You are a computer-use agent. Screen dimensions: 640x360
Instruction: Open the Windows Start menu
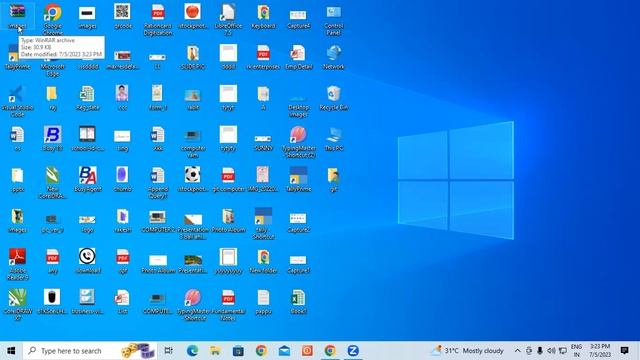click(x=11, y=351)
